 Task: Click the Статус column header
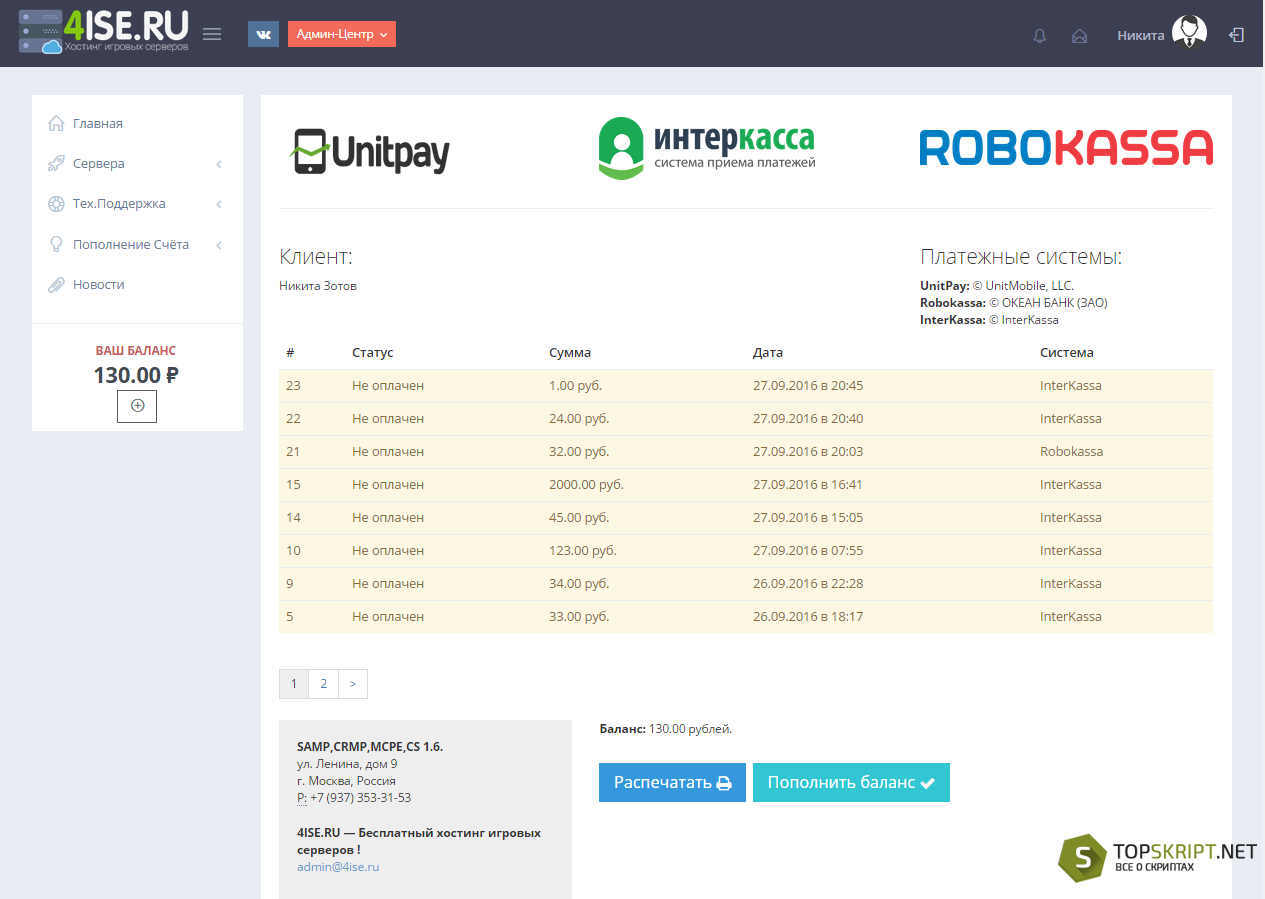coord(373,353)
